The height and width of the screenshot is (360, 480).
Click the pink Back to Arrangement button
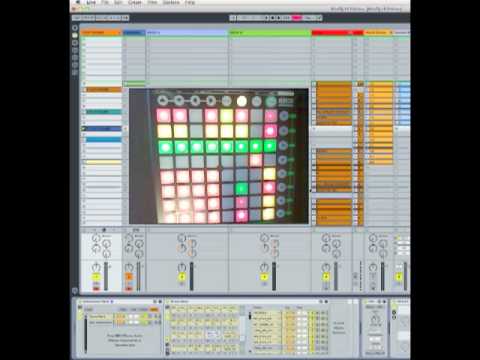297,18
